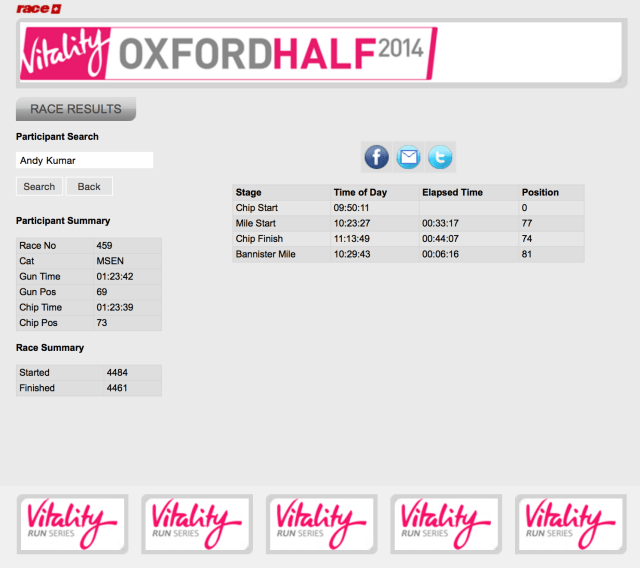This screenshot has height=568, width=640.
Task: Select the Time of Day column header
Action: [360, 193]
